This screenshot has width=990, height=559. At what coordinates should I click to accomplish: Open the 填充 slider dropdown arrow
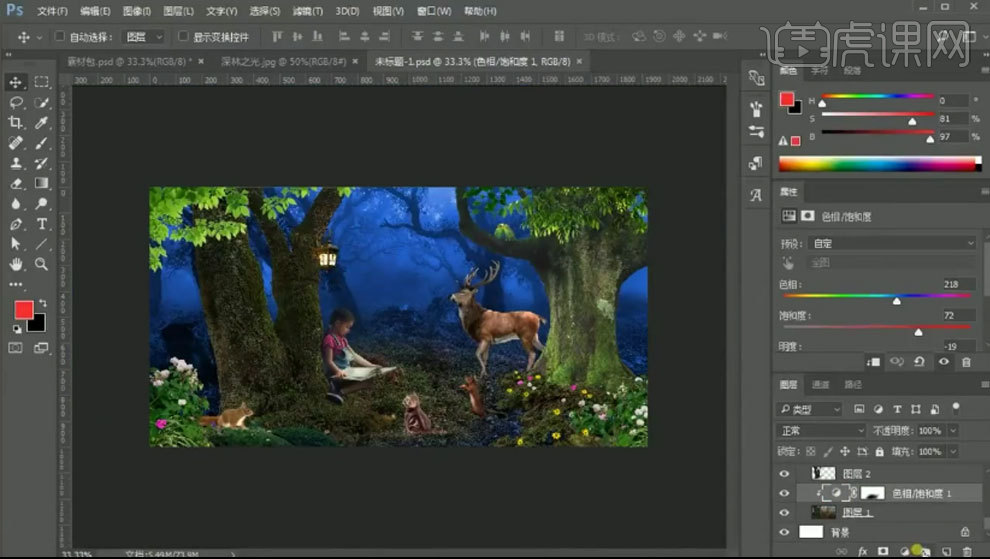[x=953, y=452]
